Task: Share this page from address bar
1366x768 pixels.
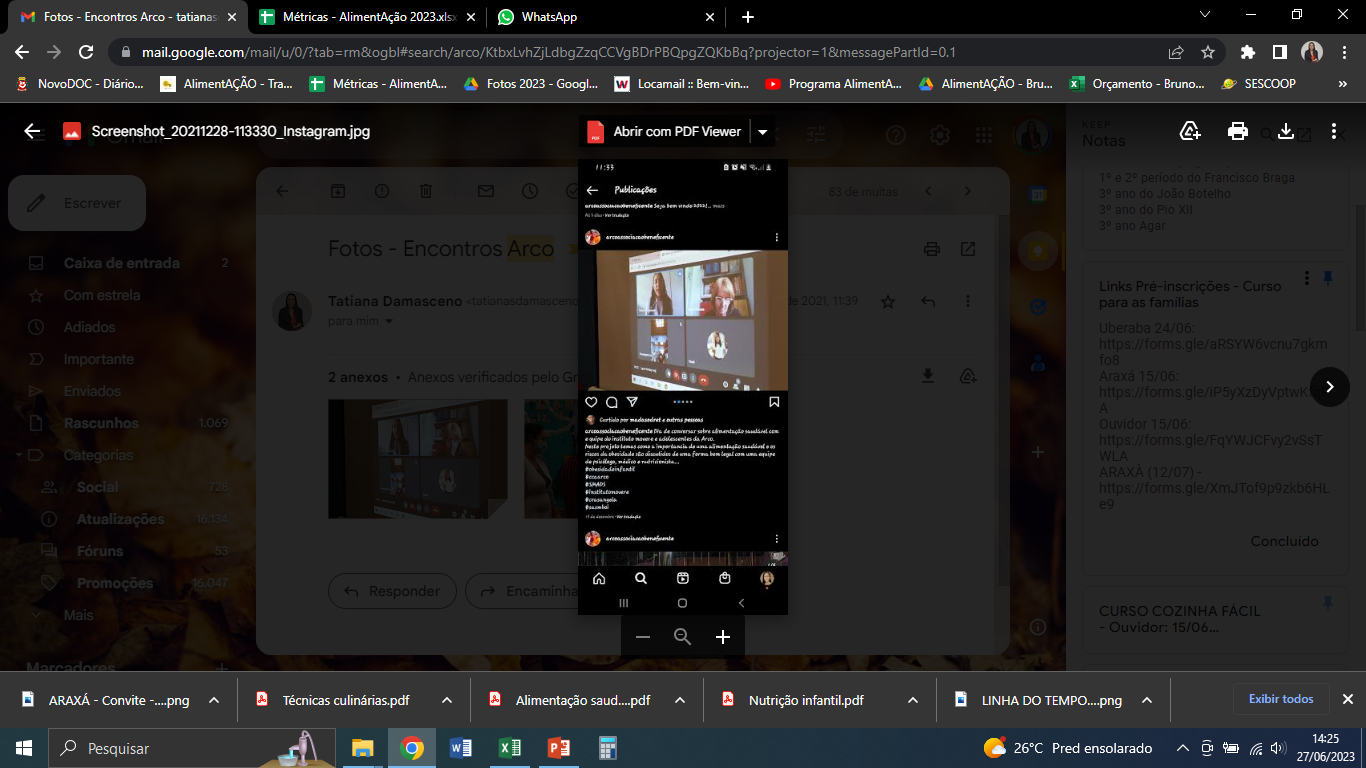Action: pos(1176,52)
